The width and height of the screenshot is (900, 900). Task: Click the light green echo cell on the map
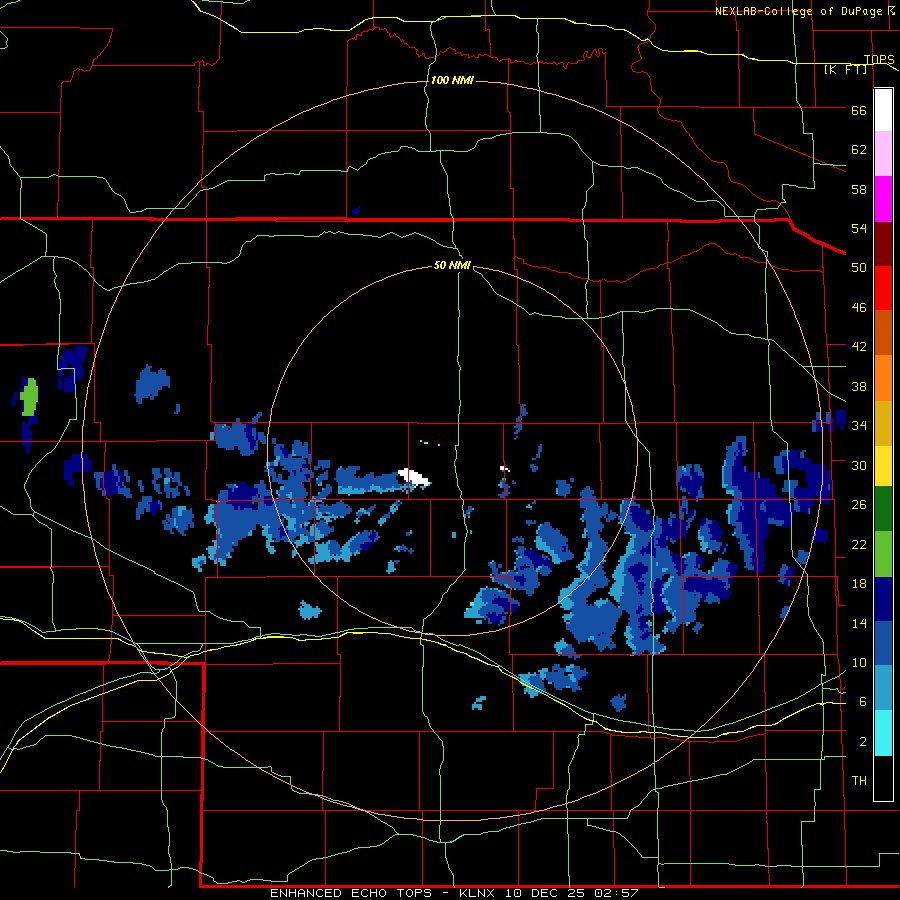click(29, 397)
